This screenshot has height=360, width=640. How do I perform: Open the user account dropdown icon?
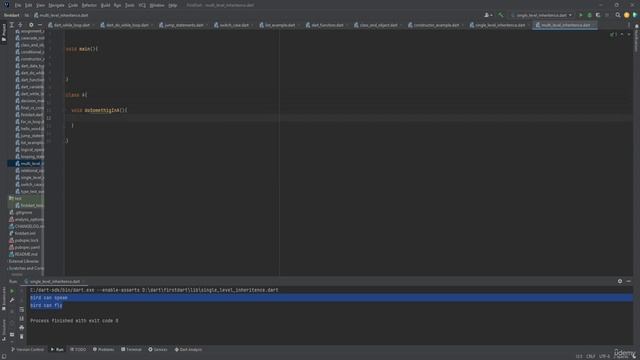click(x=488, y=15)
